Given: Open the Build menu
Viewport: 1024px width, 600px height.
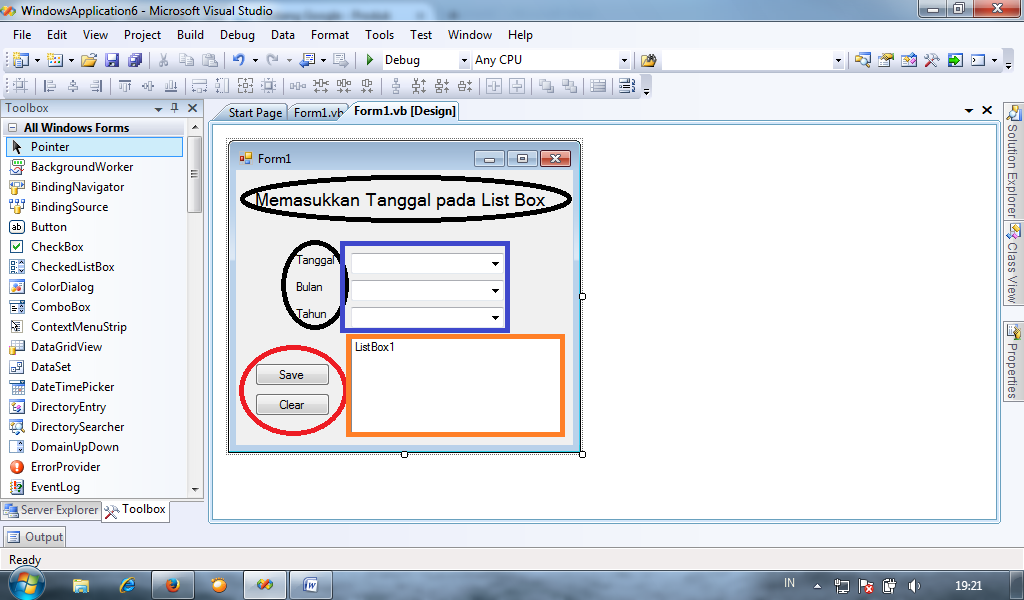Looking at the screenshot, I should 190,35.
